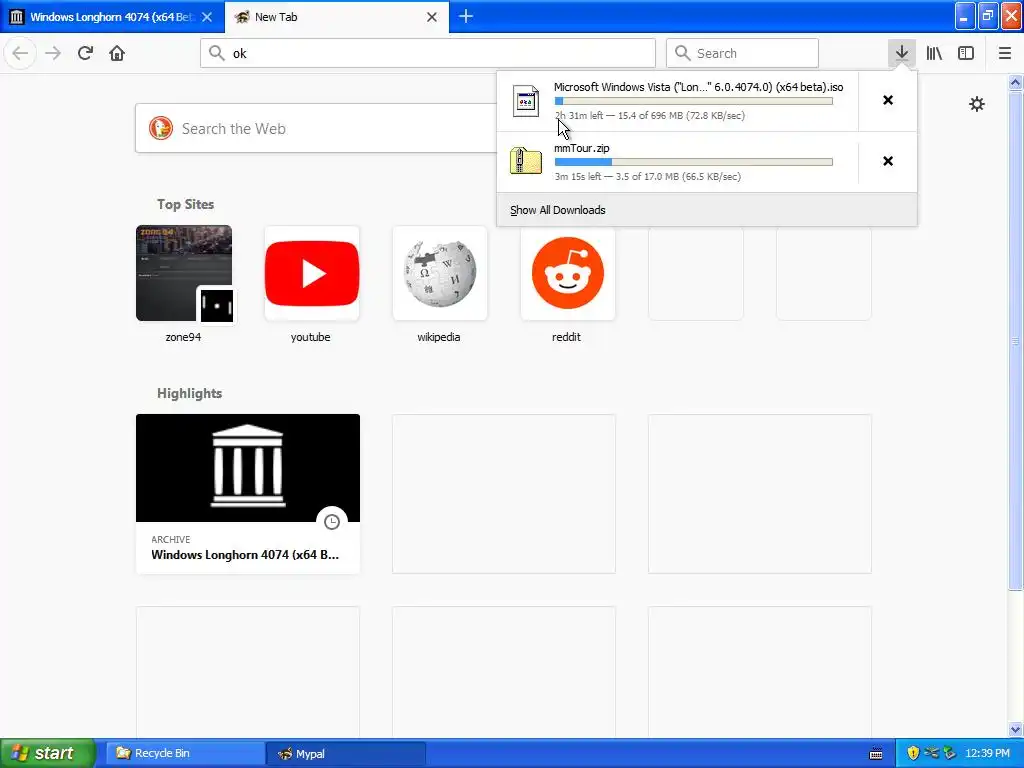Click the network connection tray icon
Image resolution: width=1024 pixels, height=768 pixels.
931,753
